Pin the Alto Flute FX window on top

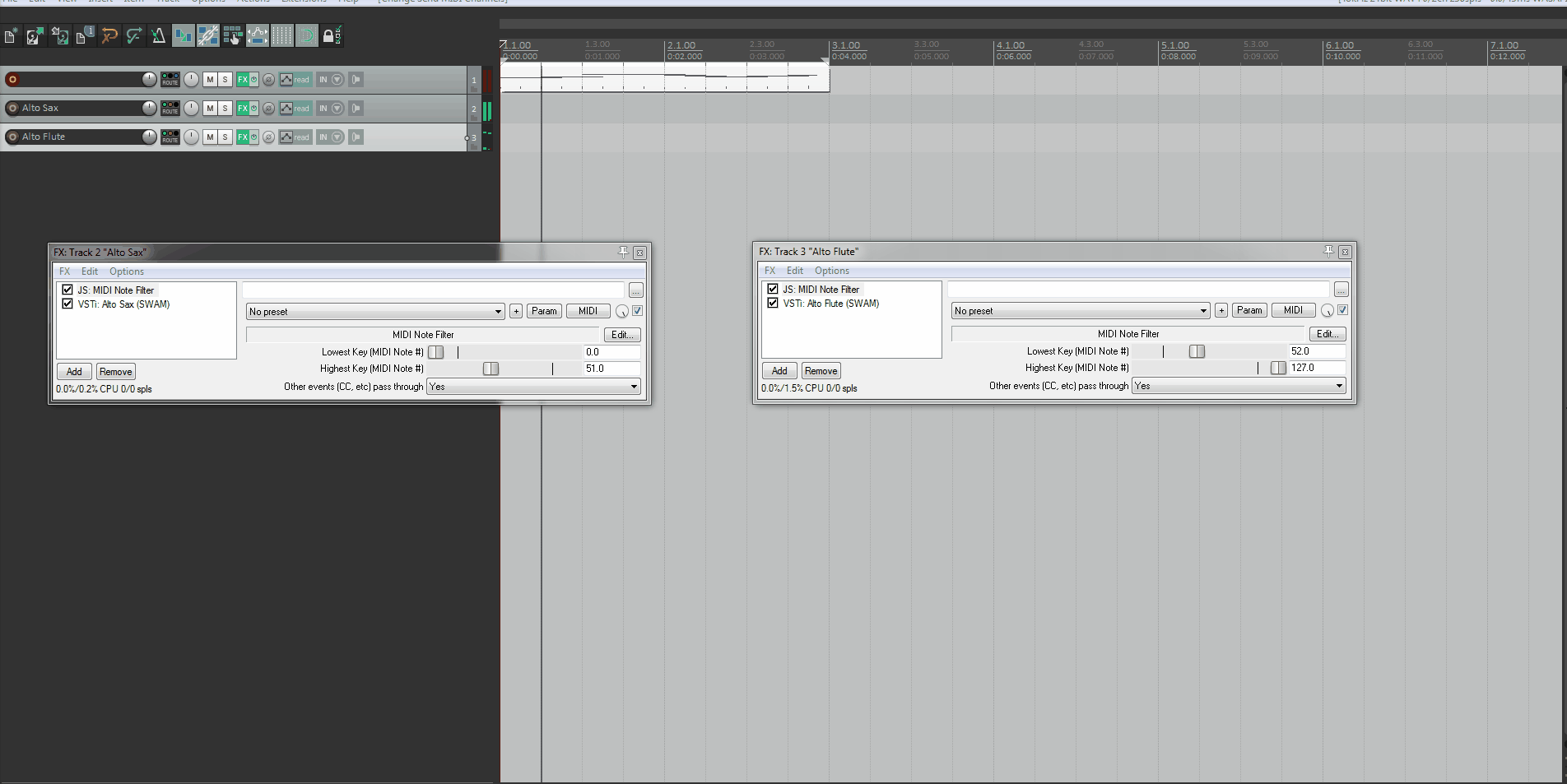click(1328, 251)
